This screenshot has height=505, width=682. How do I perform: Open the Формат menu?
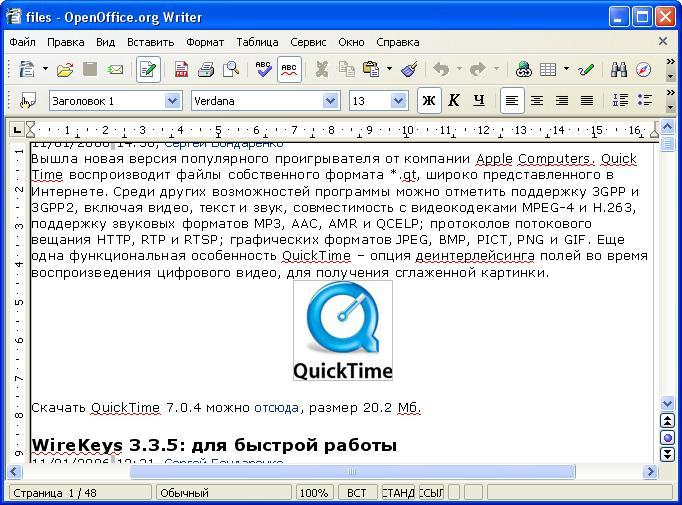click(x=205, y=42)
